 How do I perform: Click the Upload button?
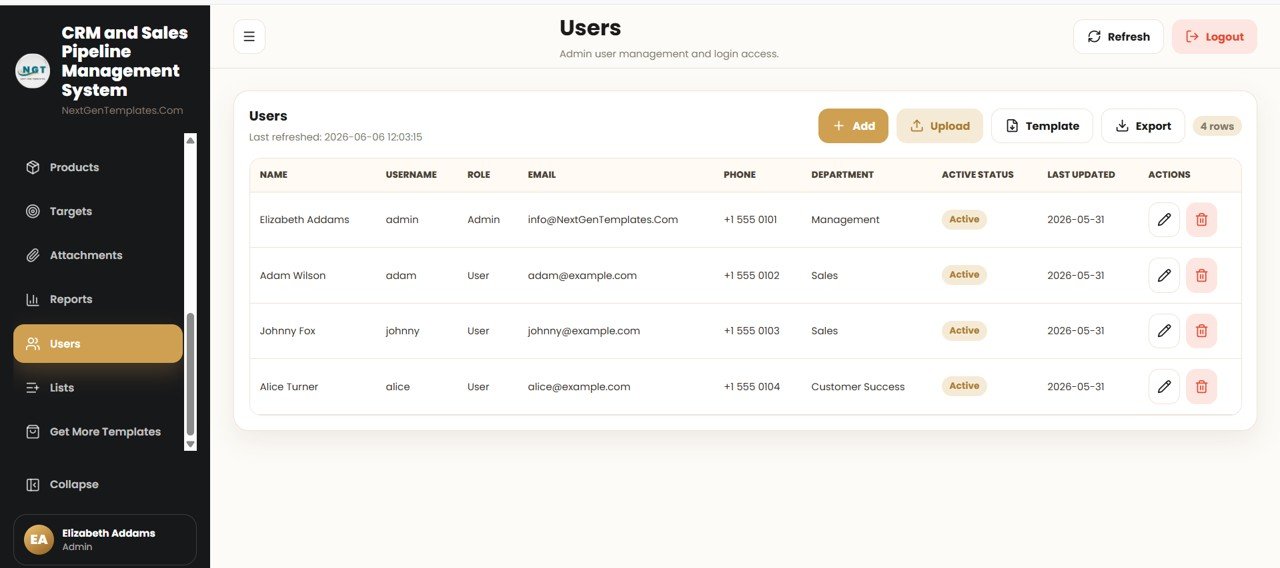940,126
